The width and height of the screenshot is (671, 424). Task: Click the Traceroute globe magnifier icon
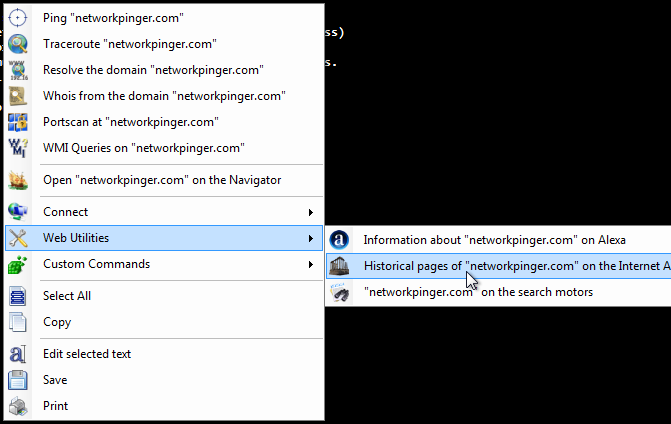[x=18, y=44]
